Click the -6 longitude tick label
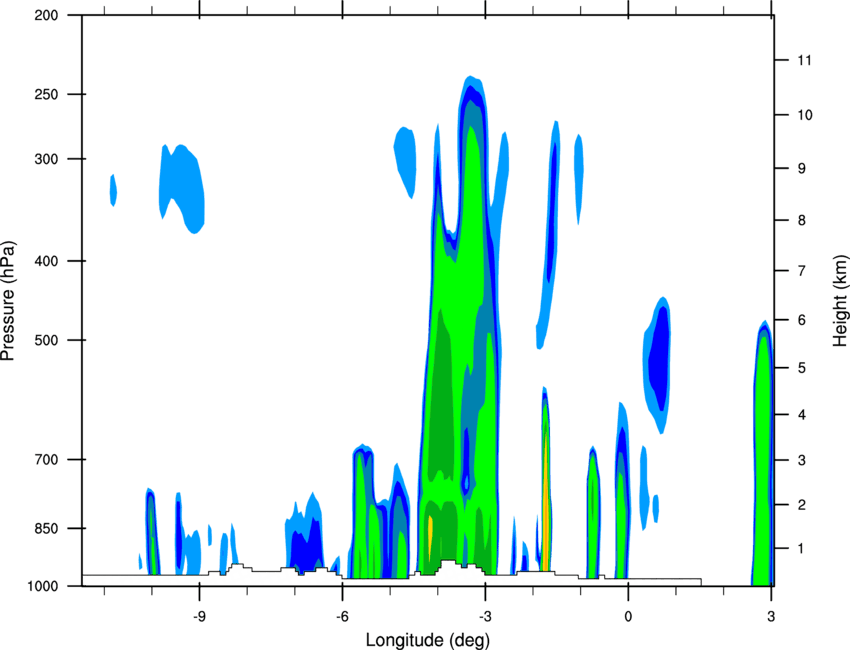The image size is (850, 650). [x=342, y=617]
